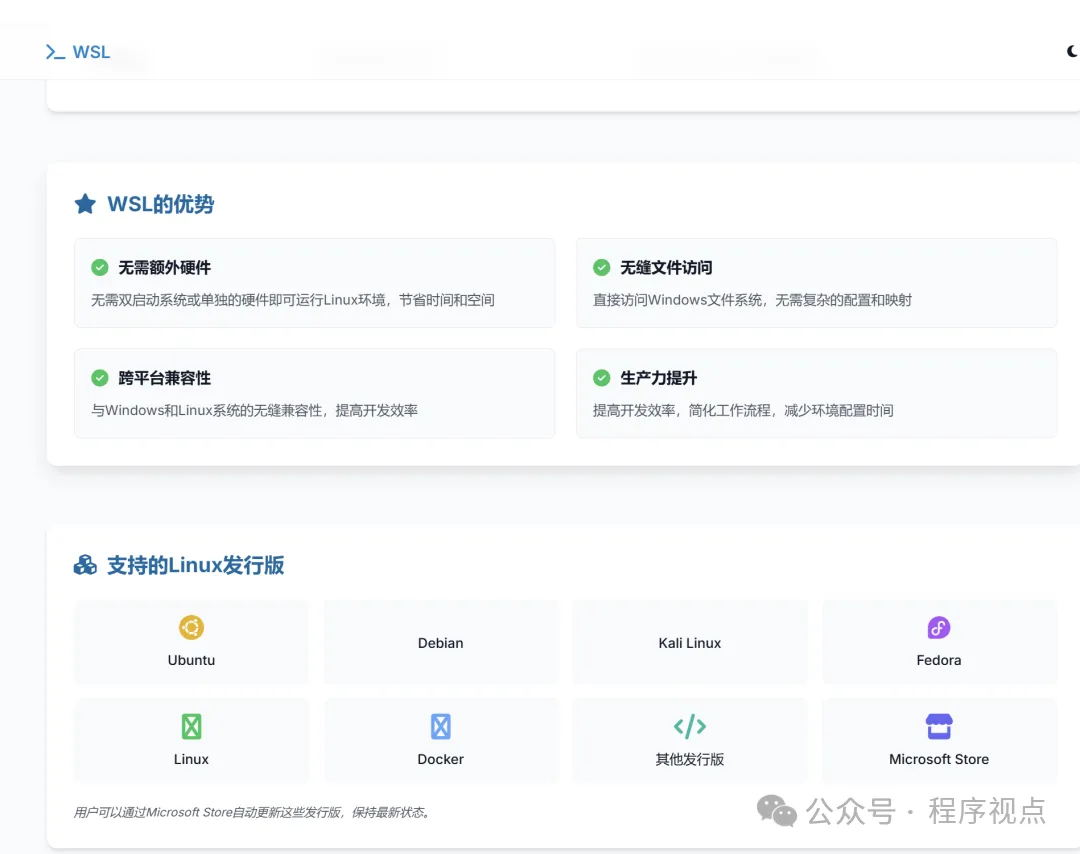Click the WSL brand text in header
Viewport: 1080px width, 854px height.
[x=91, y=52]
